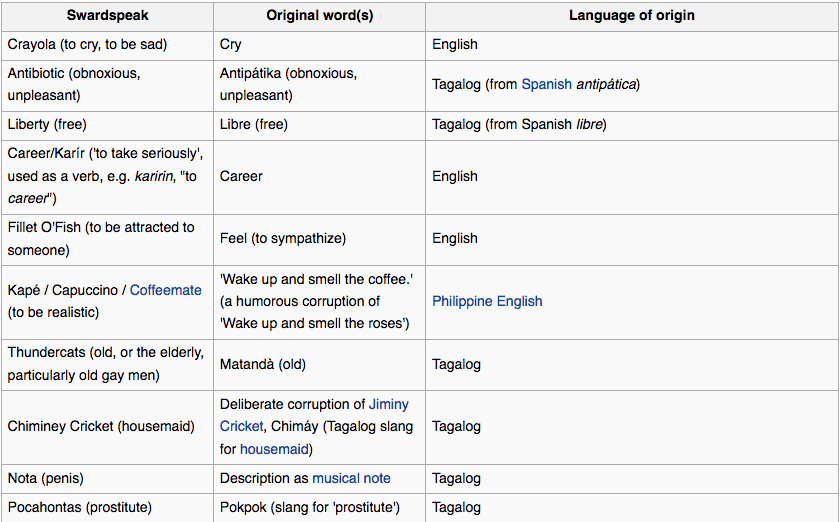Click the Pocahontas (prostitute) cell

pos(80,507)
